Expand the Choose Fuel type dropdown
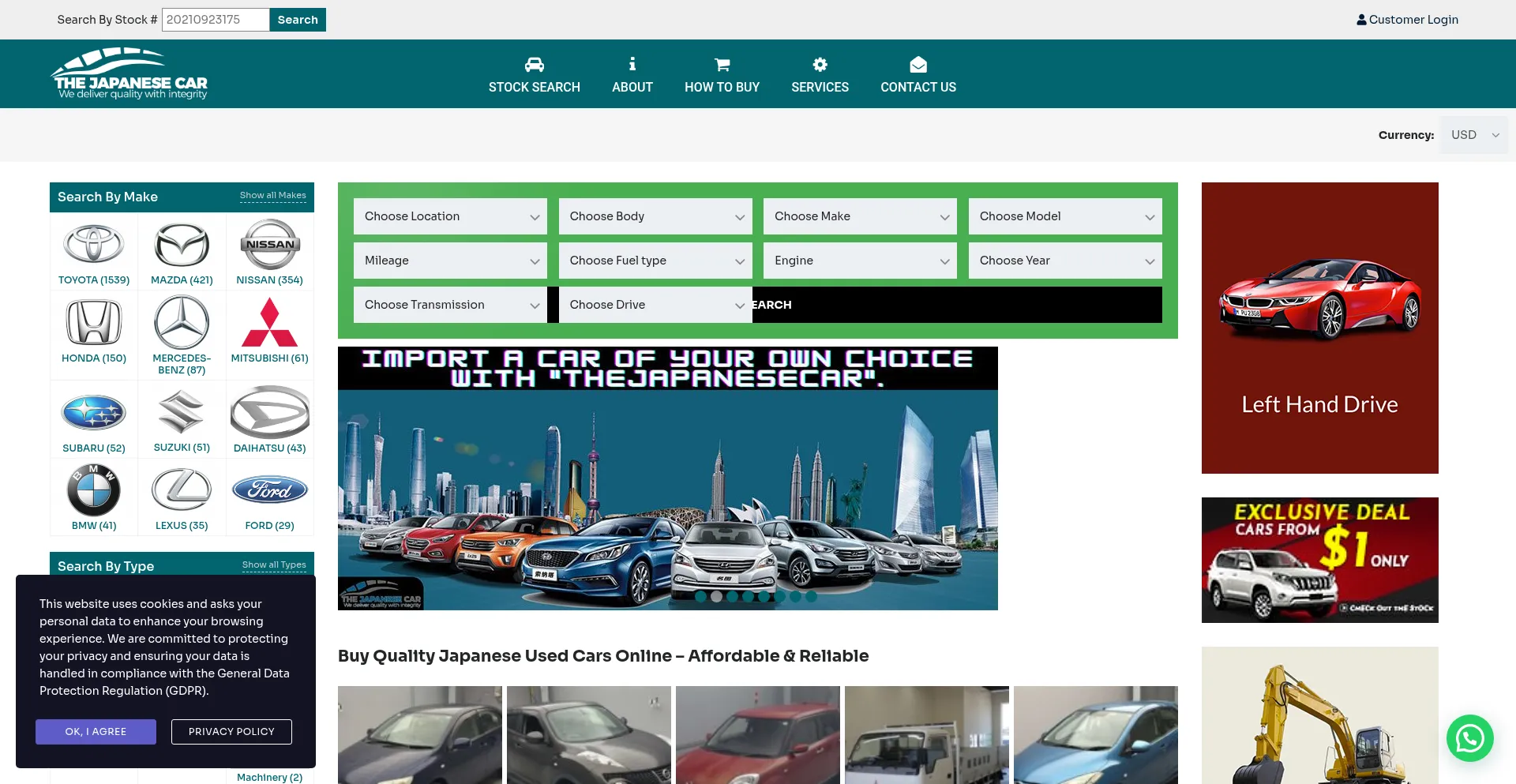1516x784 pixels. coord(655,261)
